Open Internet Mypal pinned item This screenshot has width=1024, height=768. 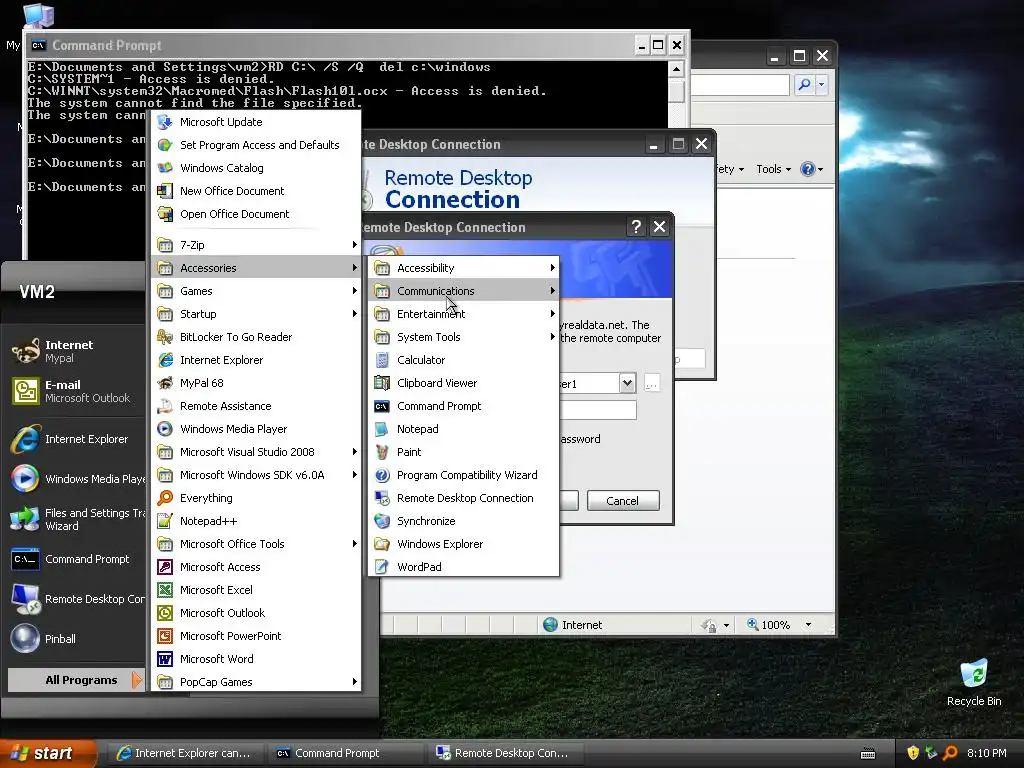tap(75, 351)
